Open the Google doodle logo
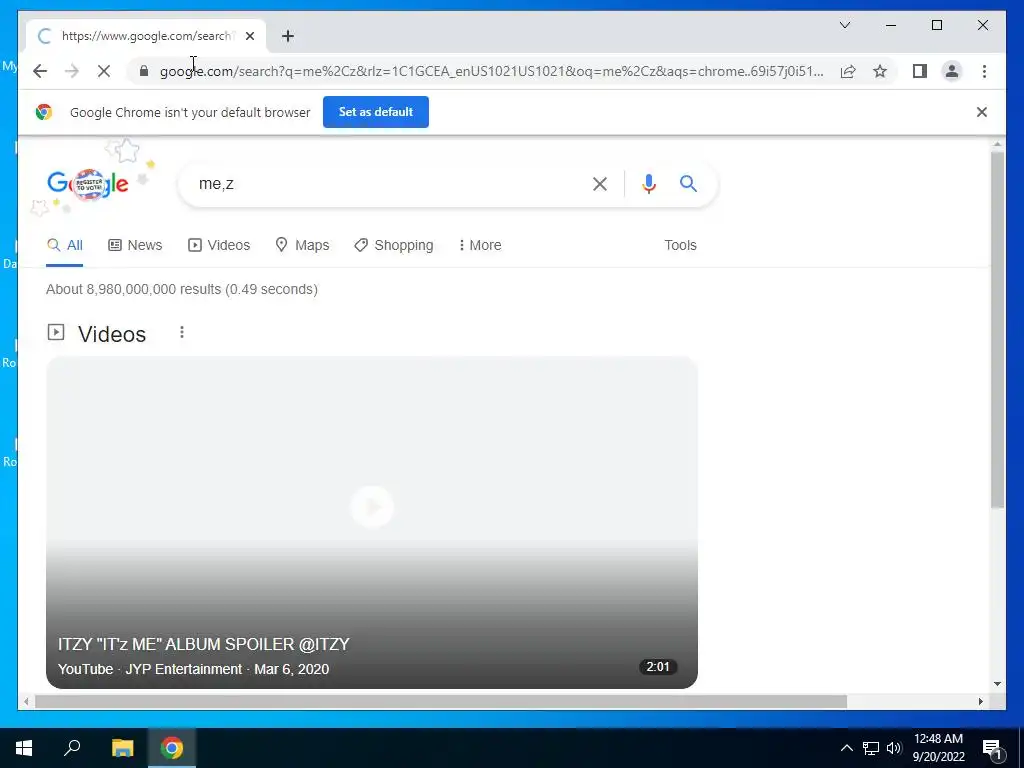 click(88, 184)
